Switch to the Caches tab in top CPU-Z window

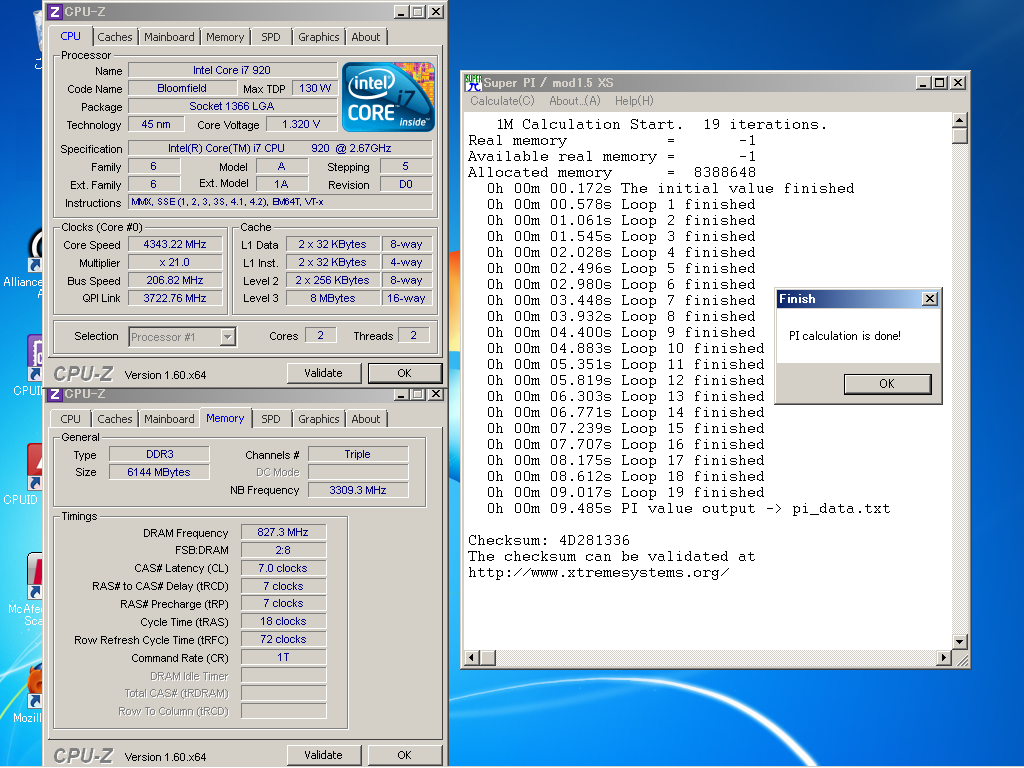(x=115, y=37)
